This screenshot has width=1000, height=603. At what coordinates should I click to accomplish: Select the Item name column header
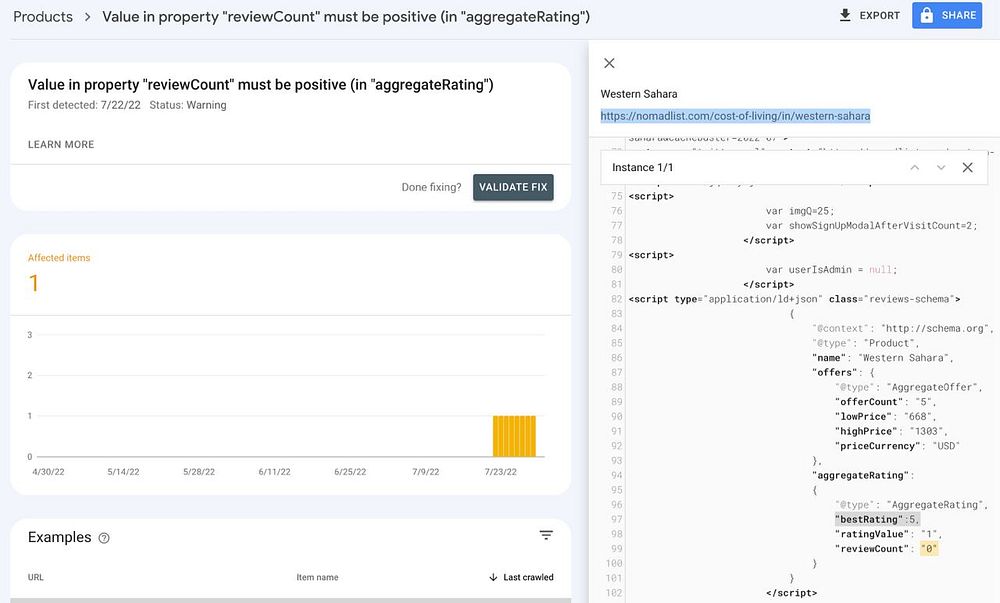(317, 578)
